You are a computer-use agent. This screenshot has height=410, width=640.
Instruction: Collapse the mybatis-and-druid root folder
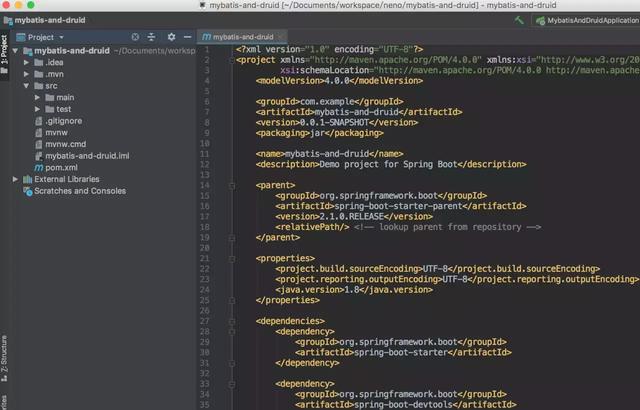[x=15, y=51]
